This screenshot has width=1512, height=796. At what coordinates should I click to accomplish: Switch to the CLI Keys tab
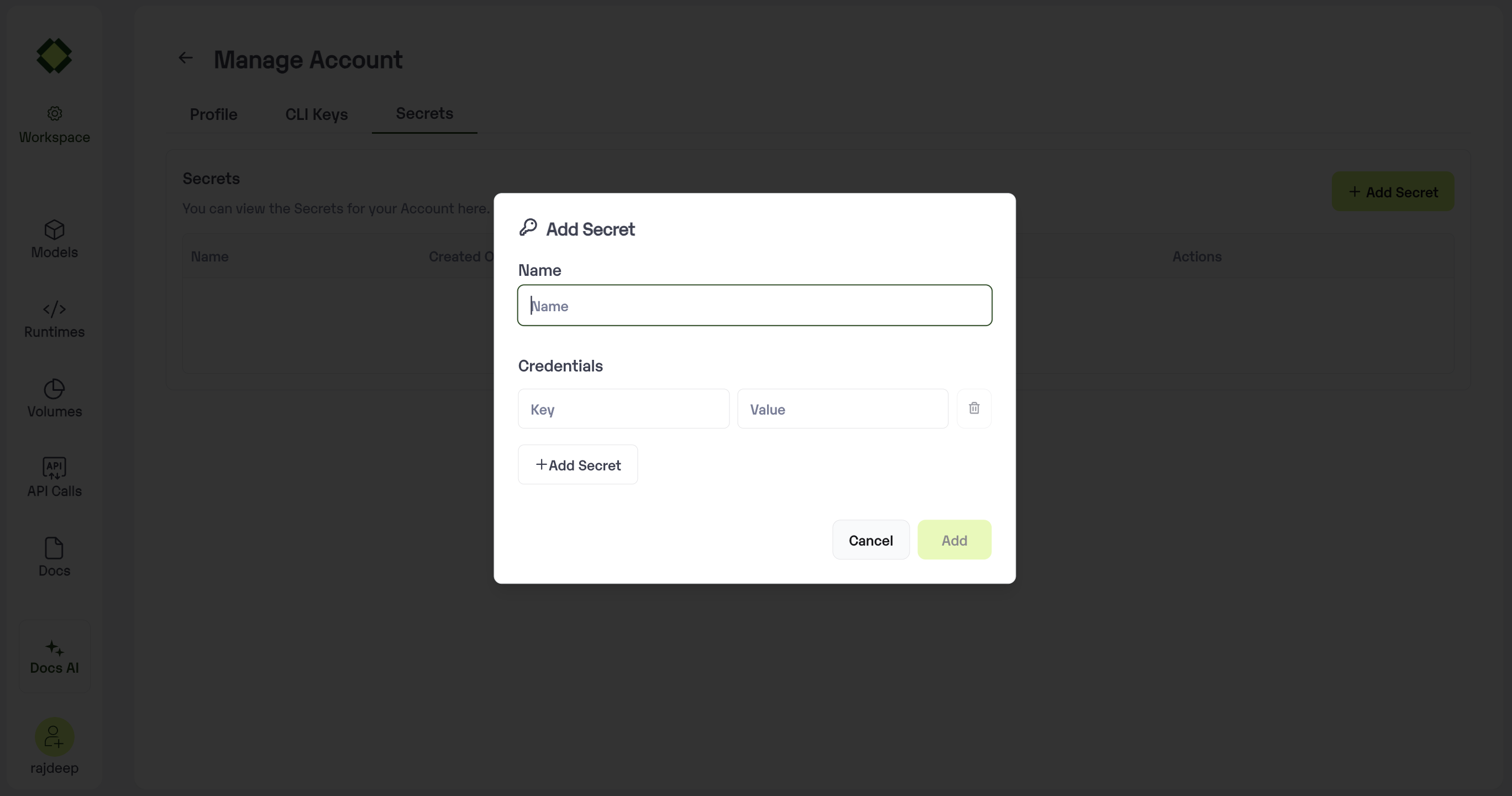point(316,114)
